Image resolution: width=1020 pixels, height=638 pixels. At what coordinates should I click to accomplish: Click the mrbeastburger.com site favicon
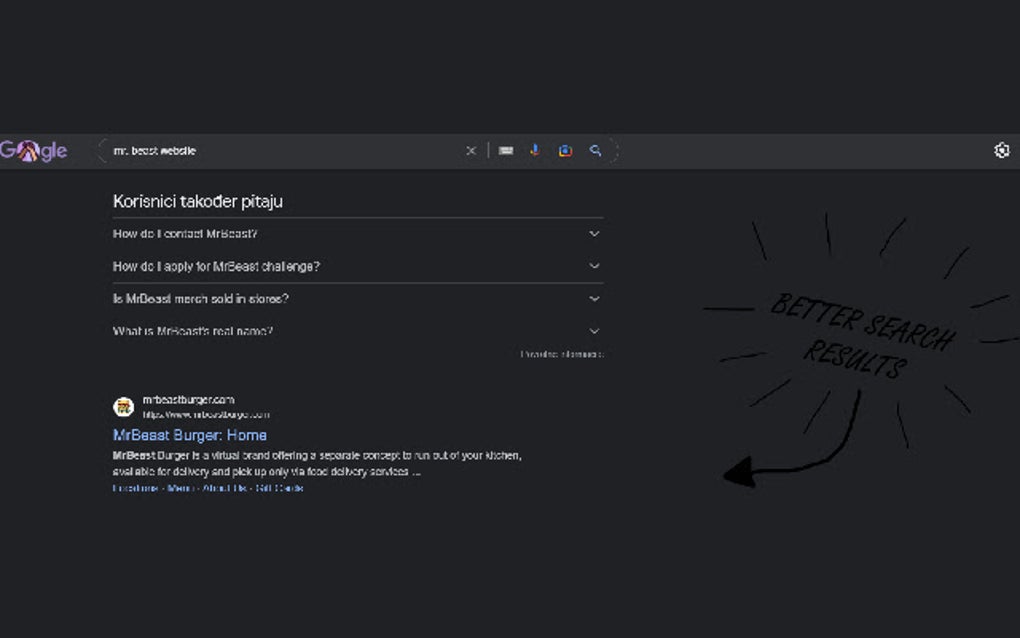point(124,406)
